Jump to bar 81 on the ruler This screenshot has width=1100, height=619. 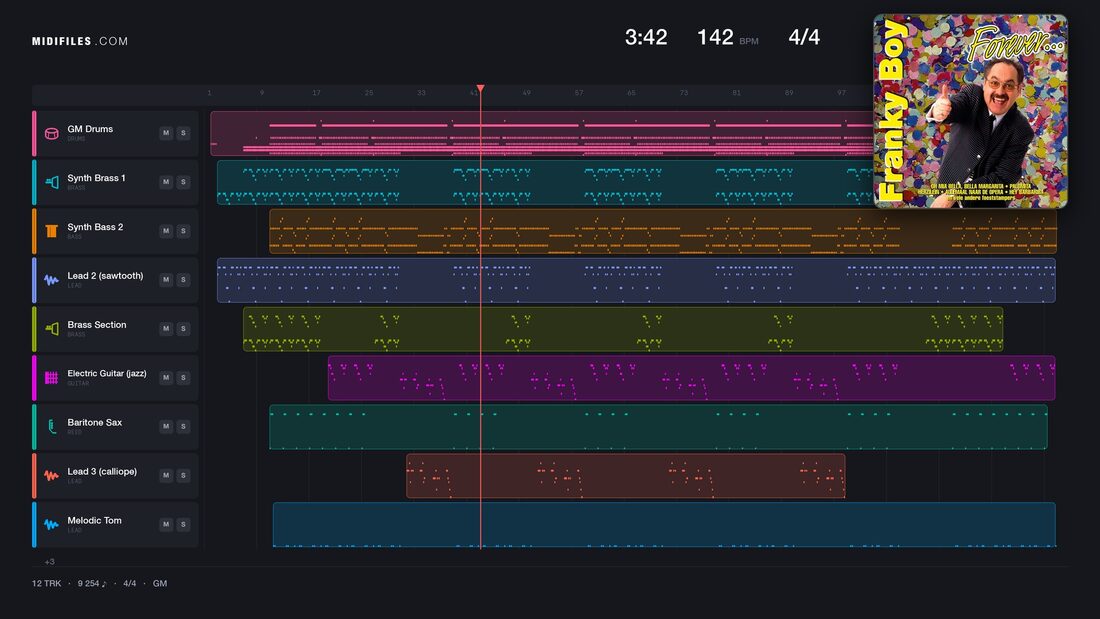(x=736, y=93)
